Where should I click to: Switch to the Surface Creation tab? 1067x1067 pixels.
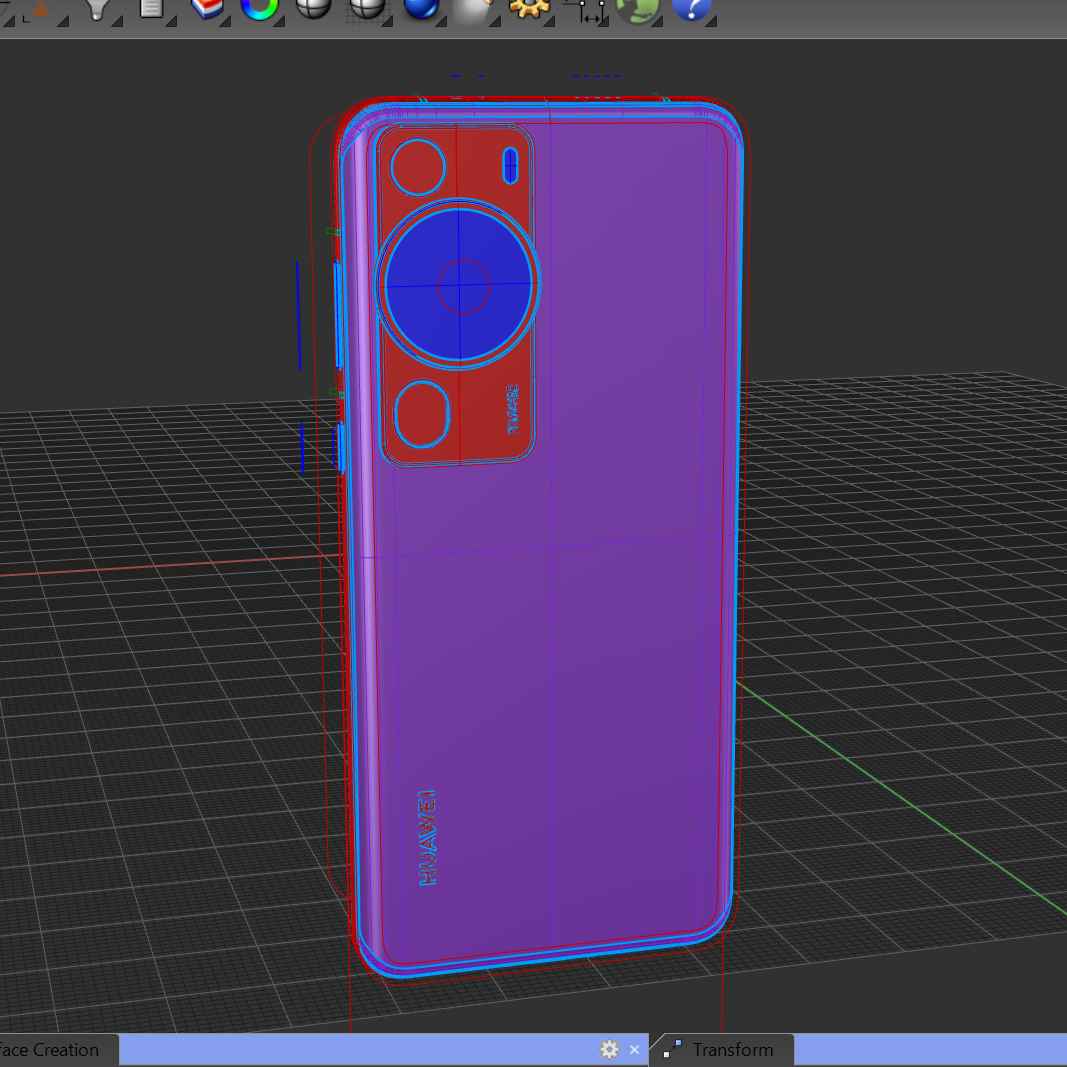(52, 1050)
